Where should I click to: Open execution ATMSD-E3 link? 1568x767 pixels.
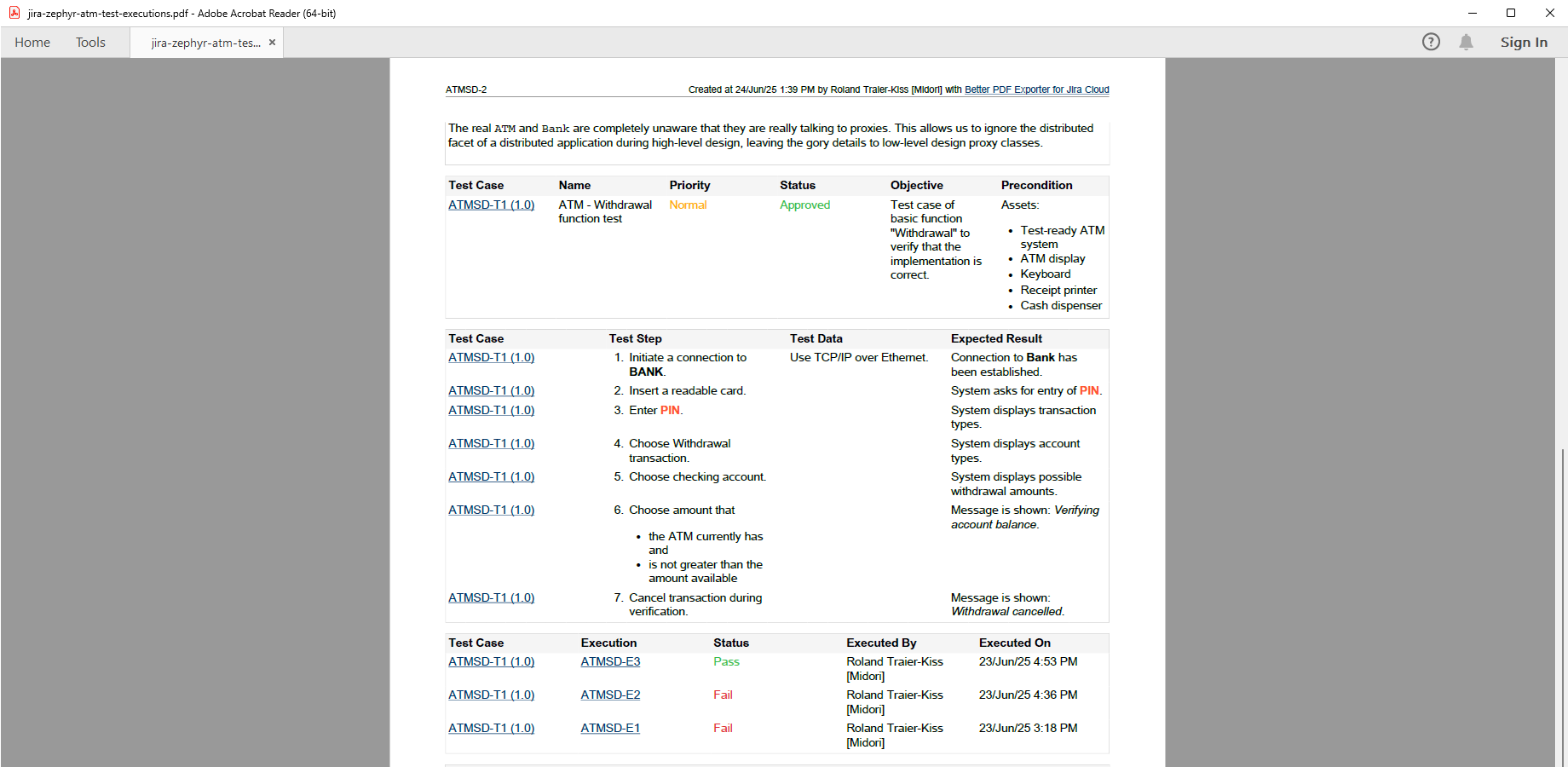[610, 661]
